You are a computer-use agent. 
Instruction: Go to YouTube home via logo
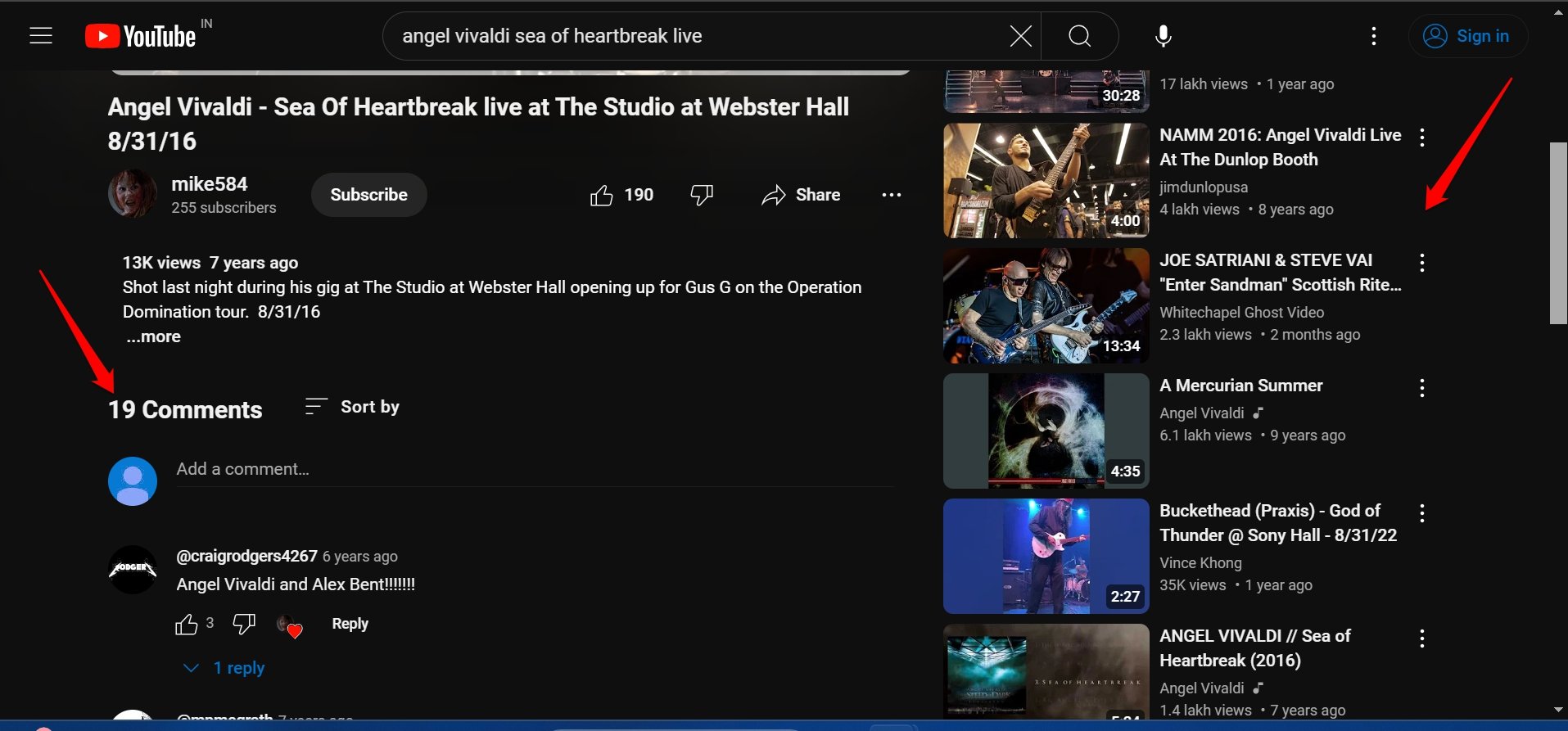pos(141,36)
